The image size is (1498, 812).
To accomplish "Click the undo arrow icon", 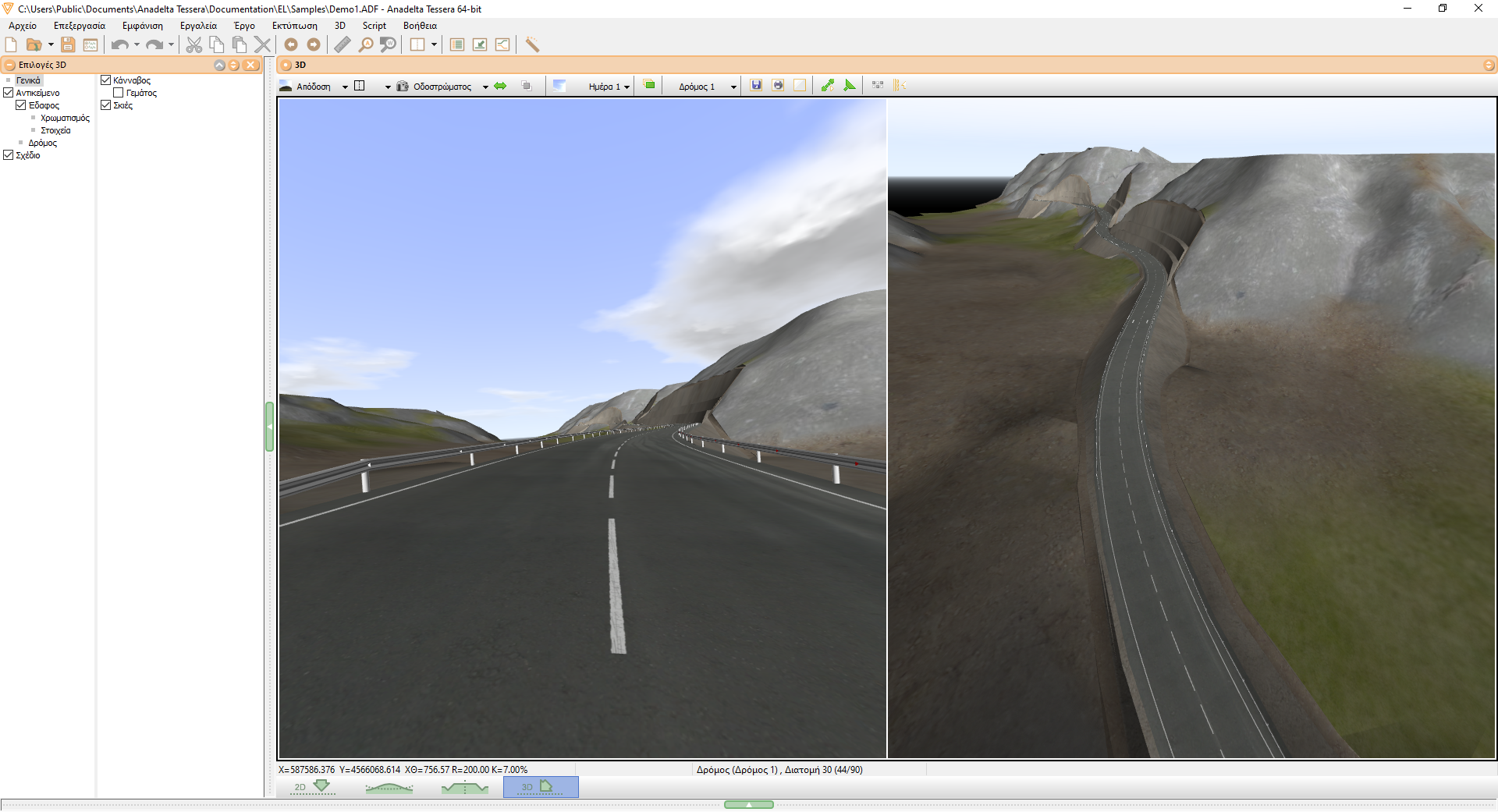I will (x=119, y=44).
